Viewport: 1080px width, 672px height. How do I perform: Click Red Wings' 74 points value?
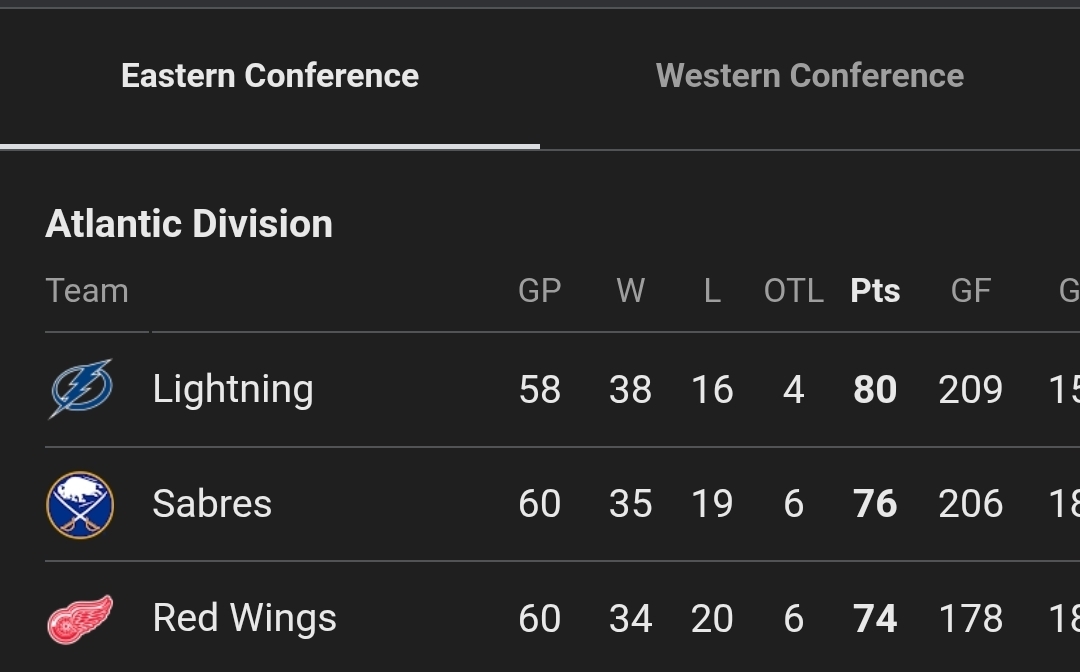[x=875, y=619]
